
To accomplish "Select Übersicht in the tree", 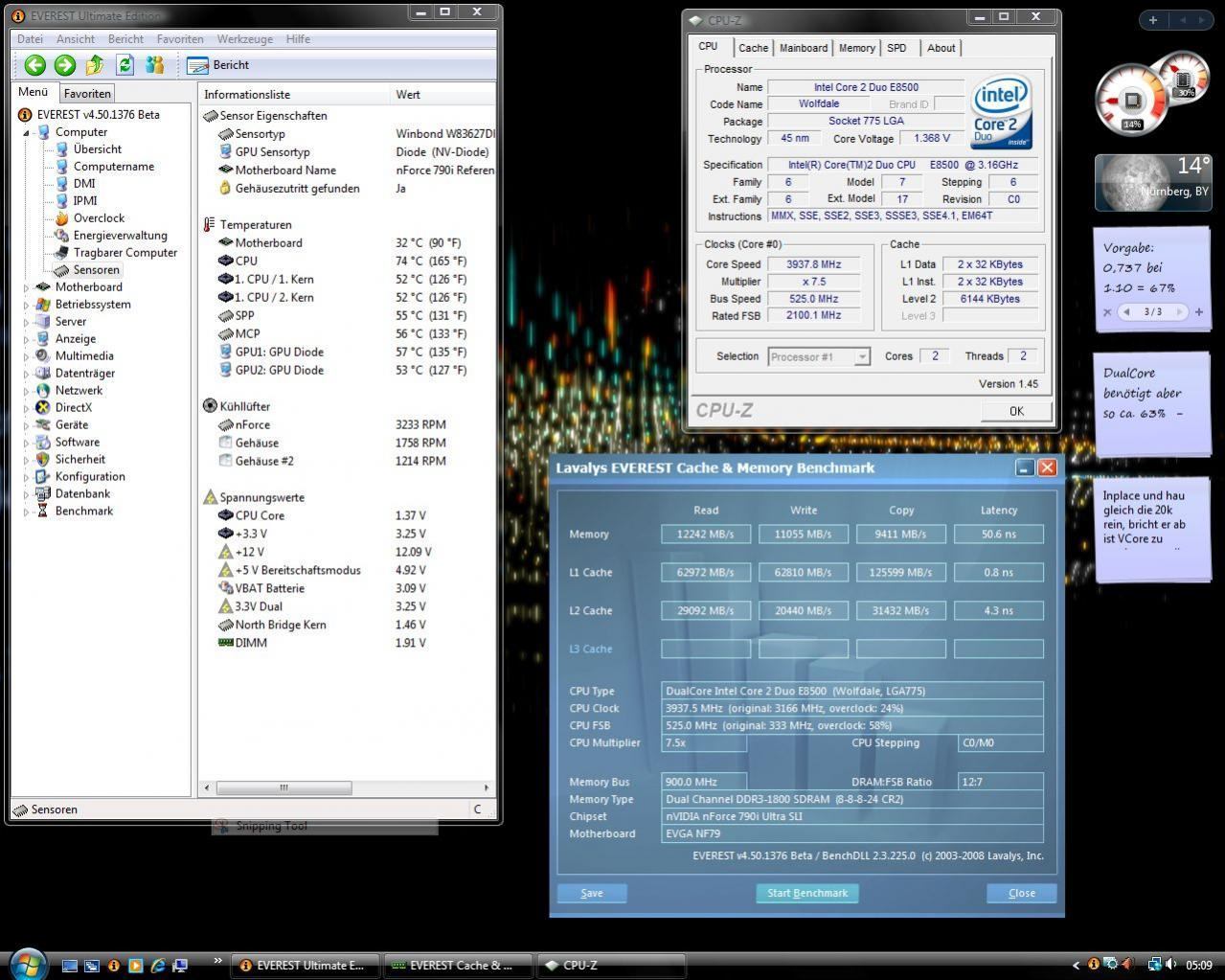I will [x=97, y=149].
